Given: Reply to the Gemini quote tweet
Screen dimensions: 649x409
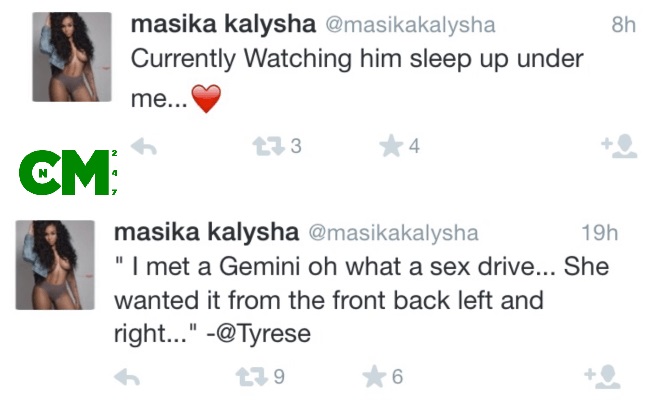Looking at the screenshot, I should [127, 377].
